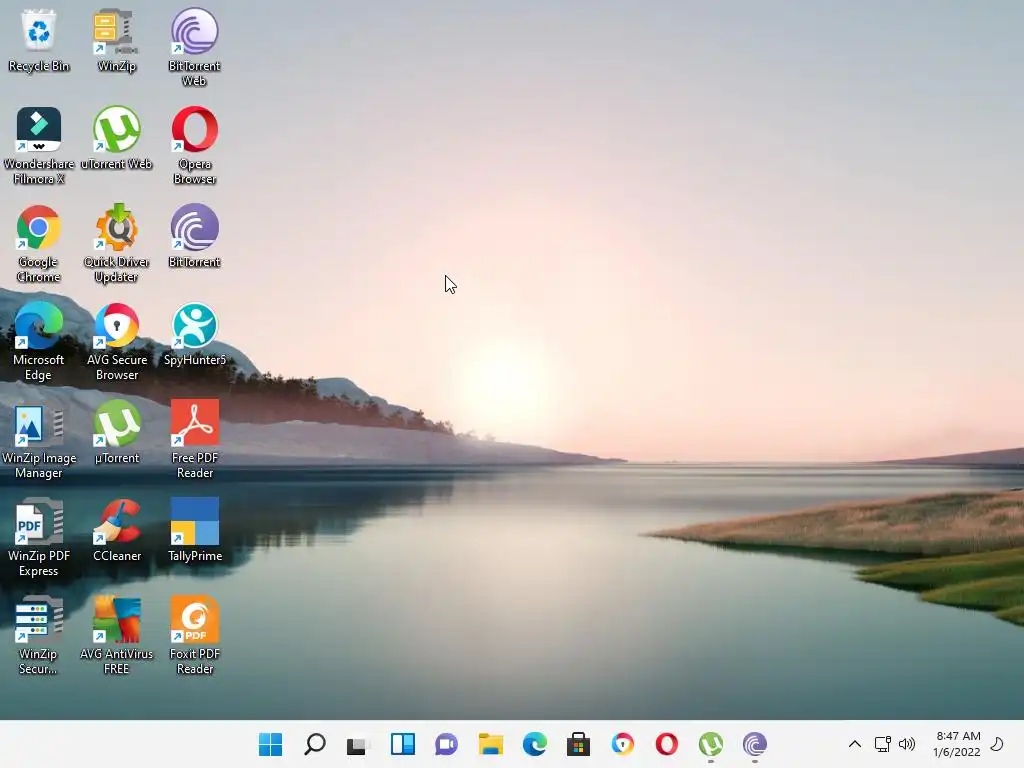The image size is (1024, 768).
Task: Select the WinZip Image Manager shortcut
Action: [39, 440]
